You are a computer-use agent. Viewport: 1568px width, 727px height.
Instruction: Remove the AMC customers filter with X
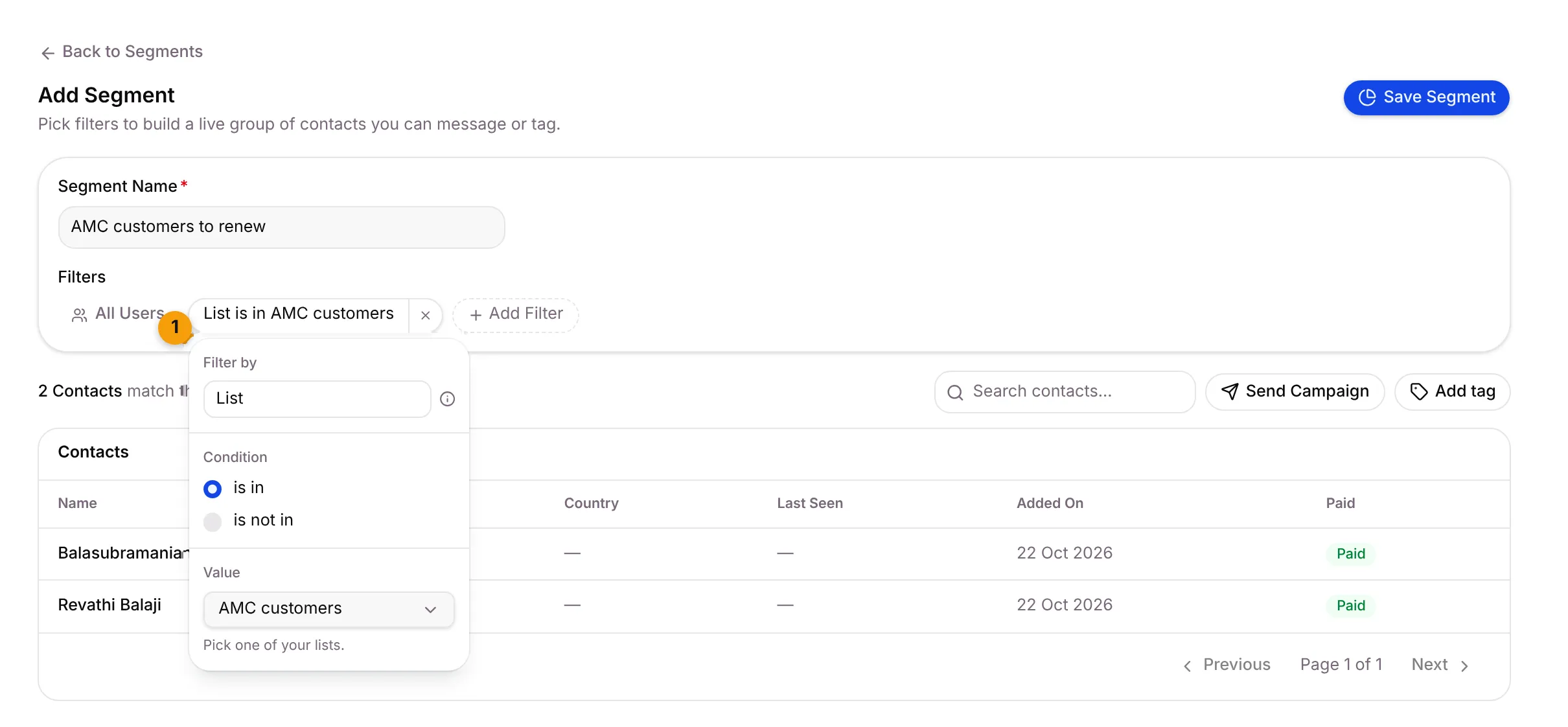pos(426,315)
